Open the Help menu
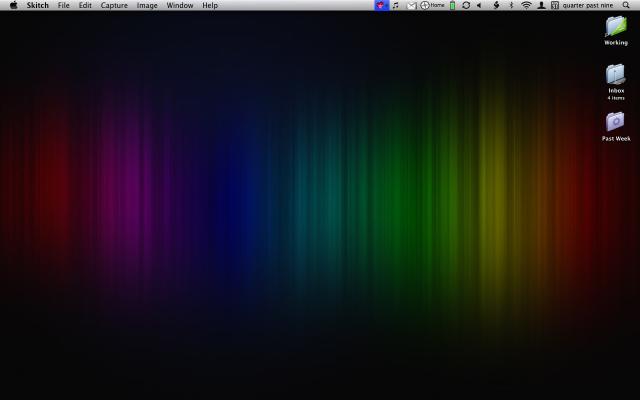 [x=210, y=5]
